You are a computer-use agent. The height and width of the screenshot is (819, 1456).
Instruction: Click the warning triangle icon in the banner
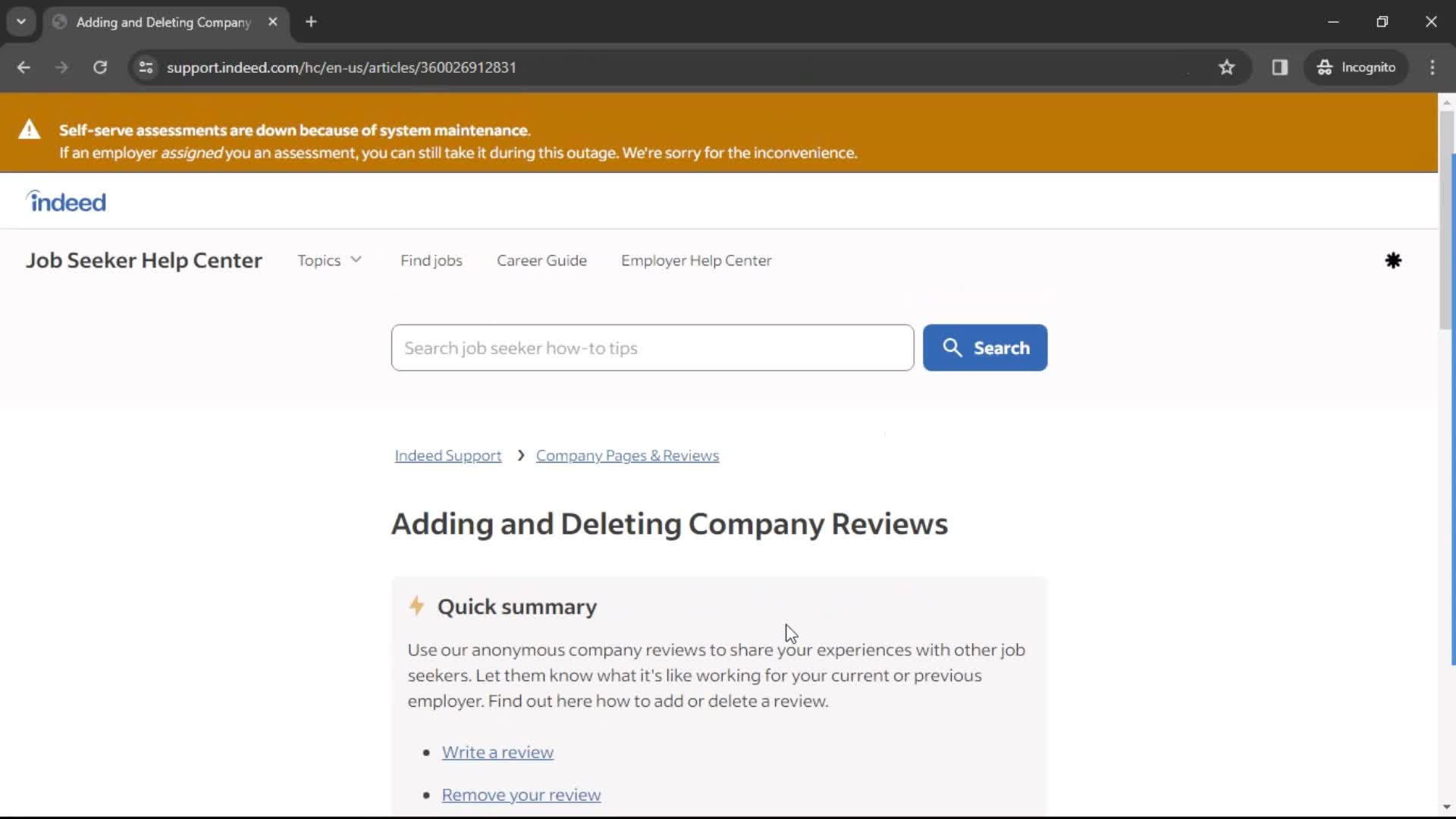click(30, 130)
